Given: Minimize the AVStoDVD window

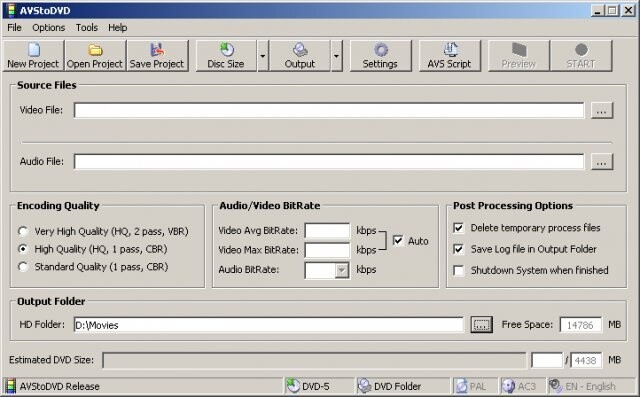Looking at the screenshot, I should click(x=598, y=11).
